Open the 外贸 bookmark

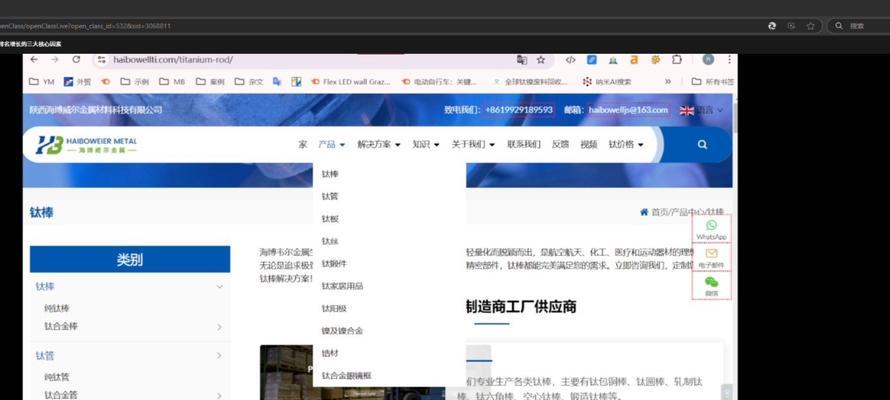77,82
